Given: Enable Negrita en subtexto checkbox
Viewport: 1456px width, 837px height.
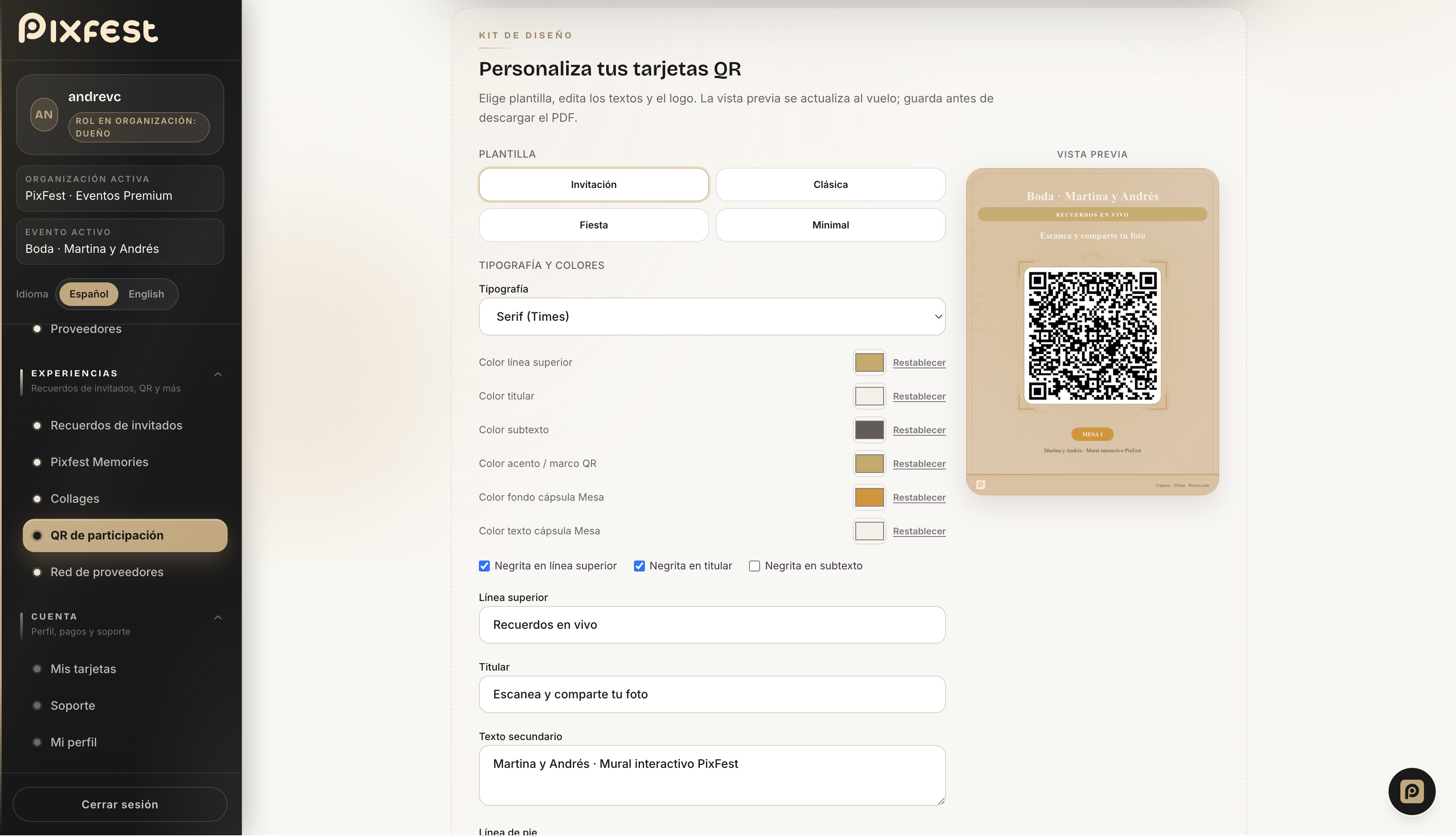Looking at the screenshot, I should [x=755, y=566].
